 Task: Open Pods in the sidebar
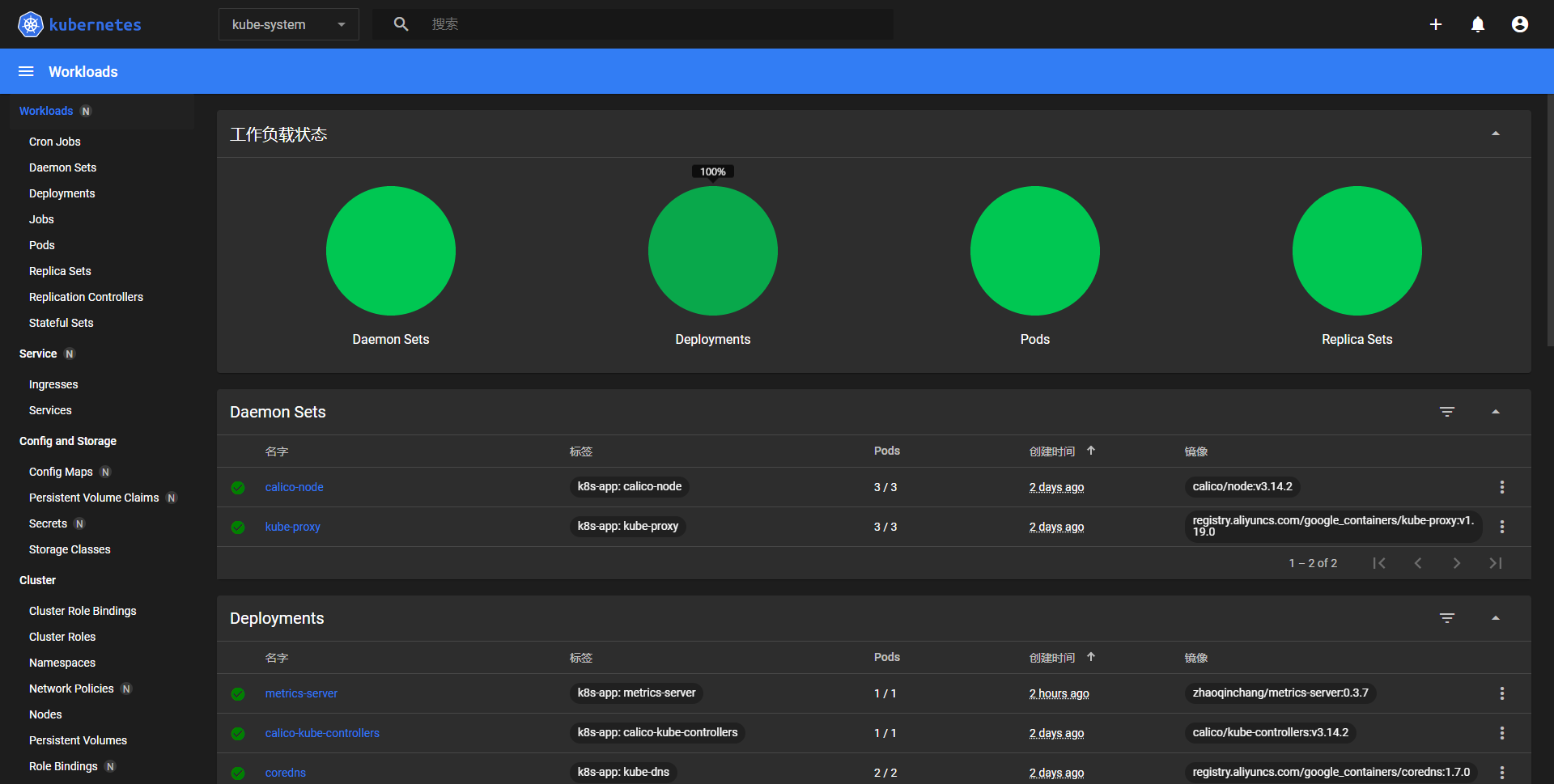(42, 245)
